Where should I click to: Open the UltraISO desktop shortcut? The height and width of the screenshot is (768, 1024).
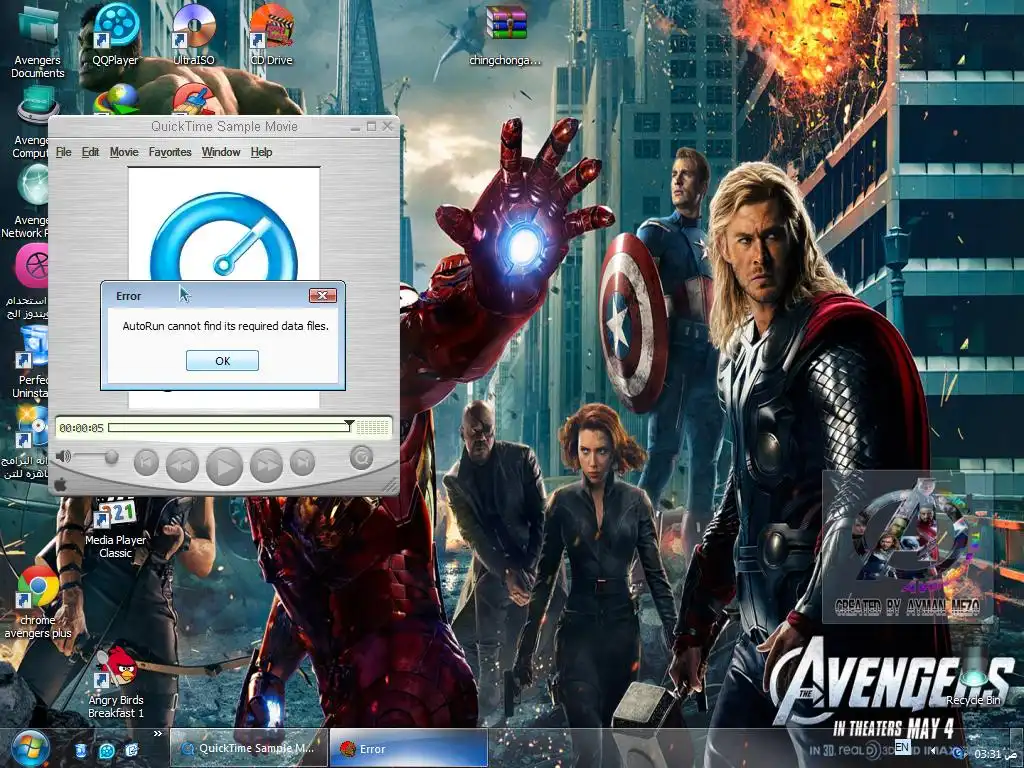click(194, 35)
